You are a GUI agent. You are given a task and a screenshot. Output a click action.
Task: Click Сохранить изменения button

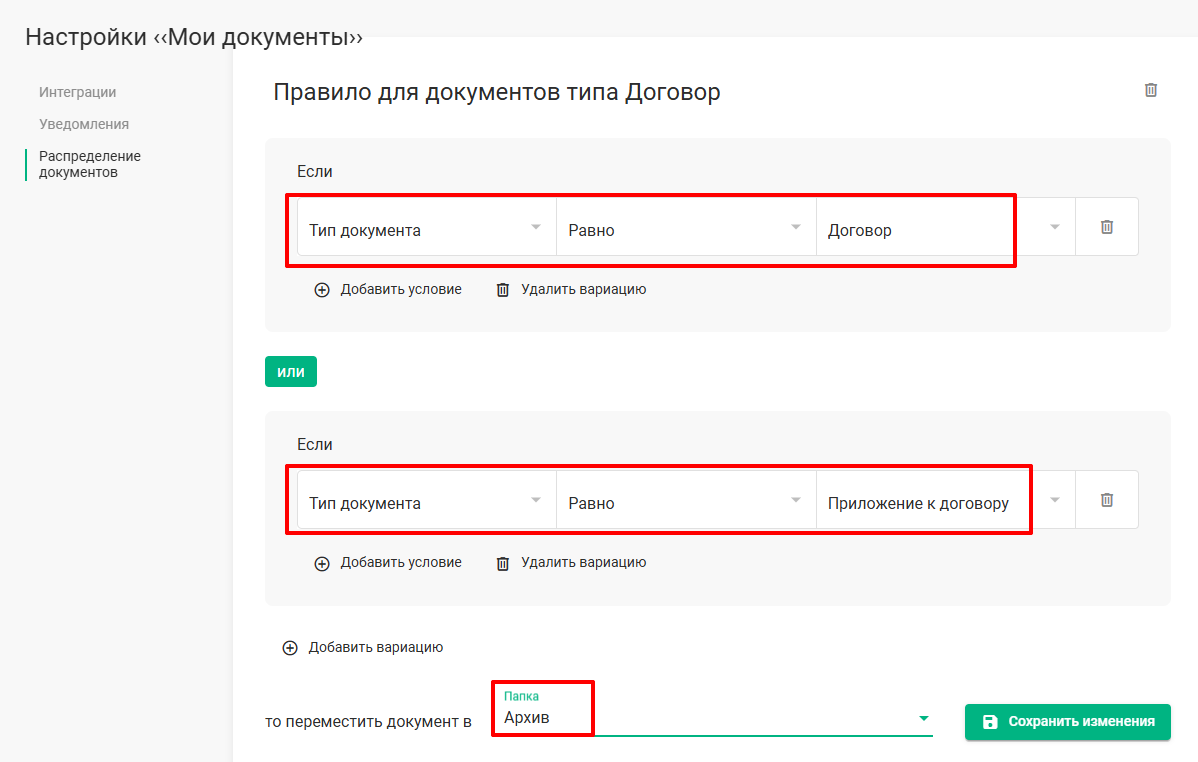point(1067,721)
